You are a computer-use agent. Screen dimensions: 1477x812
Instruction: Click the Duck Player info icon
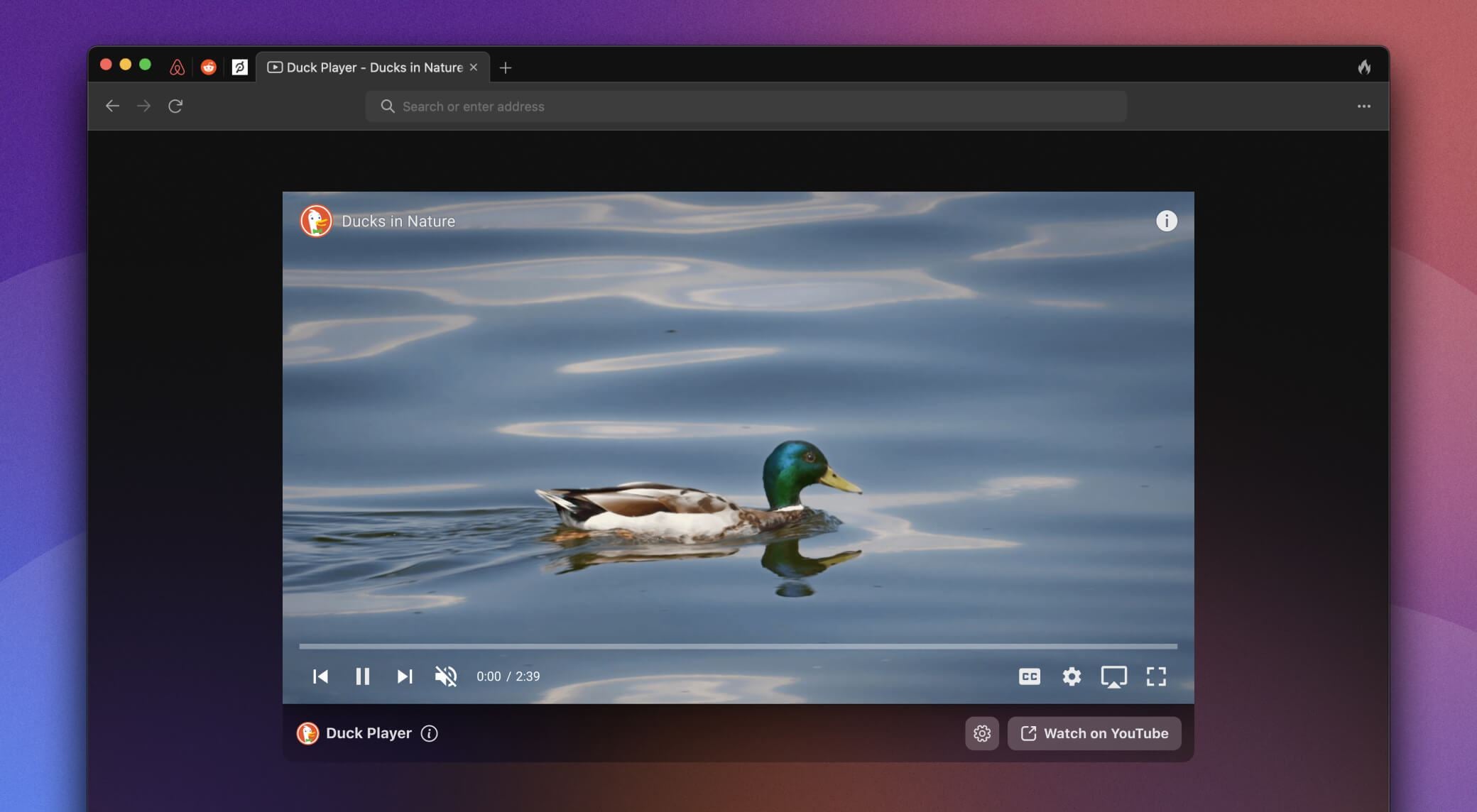coord(430,732)
